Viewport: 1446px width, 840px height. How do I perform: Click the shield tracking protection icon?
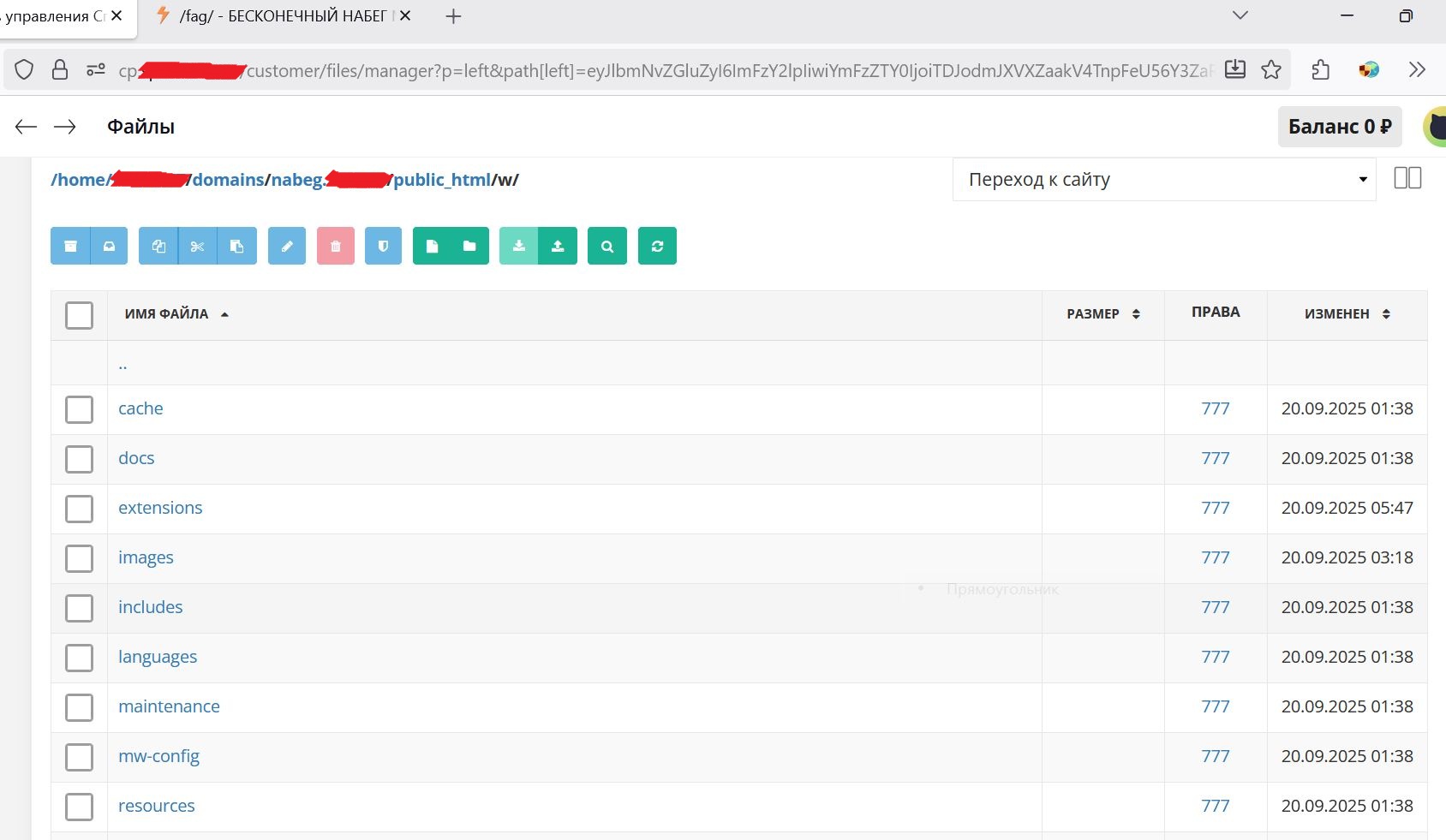pos(24,69)
